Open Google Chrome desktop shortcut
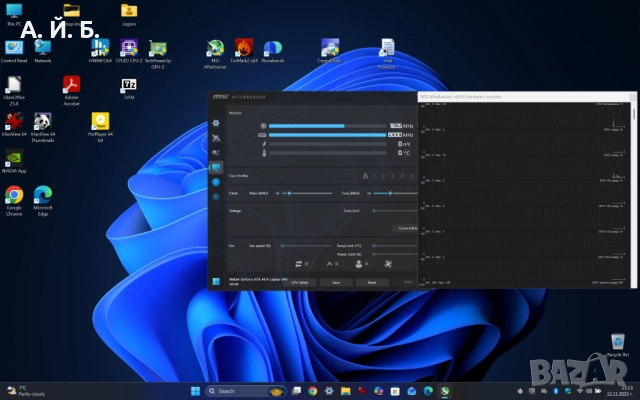This screenshot has width=640, height=400. [x=14, y=200]
